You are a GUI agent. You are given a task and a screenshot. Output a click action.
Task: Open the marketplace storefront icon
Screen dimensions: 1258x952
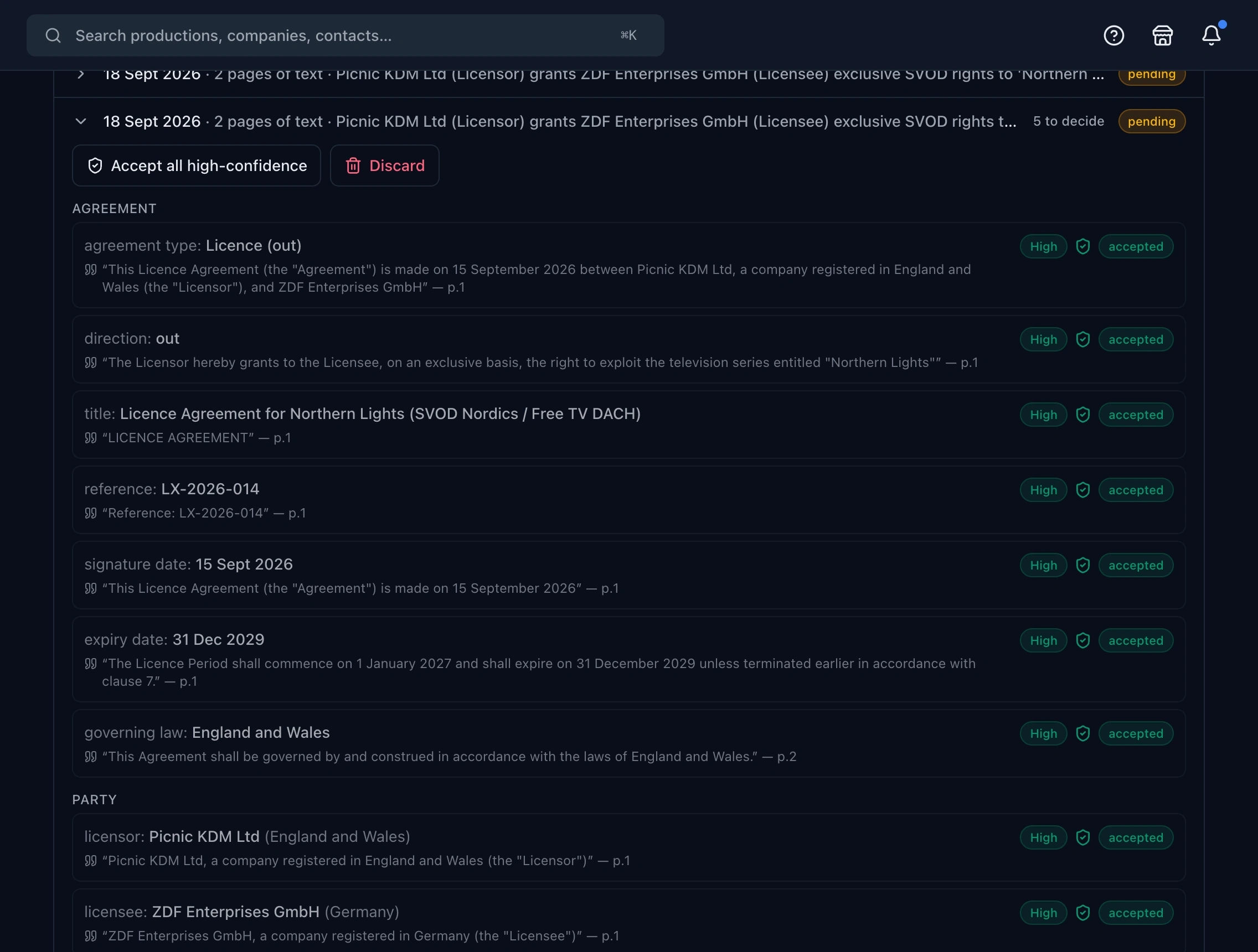coord(1162,35)
